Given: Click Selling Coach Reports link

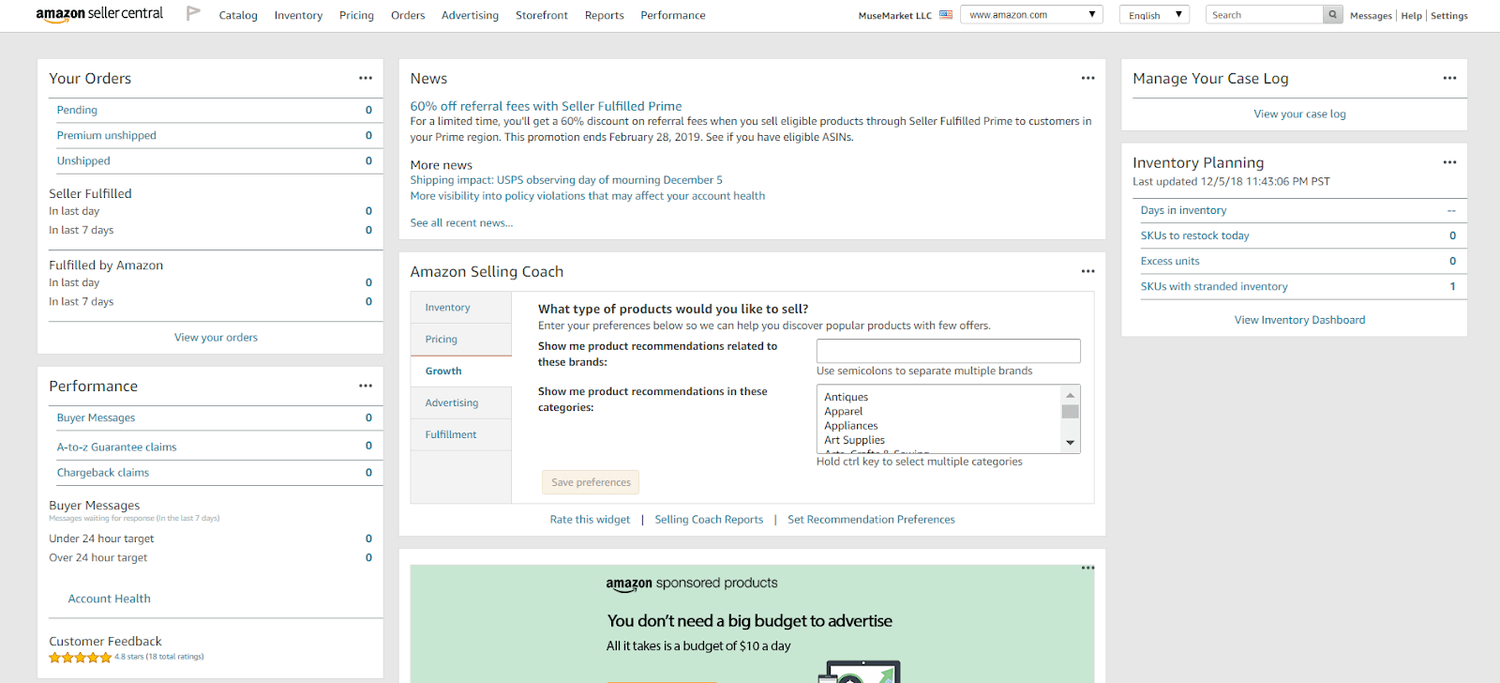Looking at the screenshot, I should [x=709, y=519].
